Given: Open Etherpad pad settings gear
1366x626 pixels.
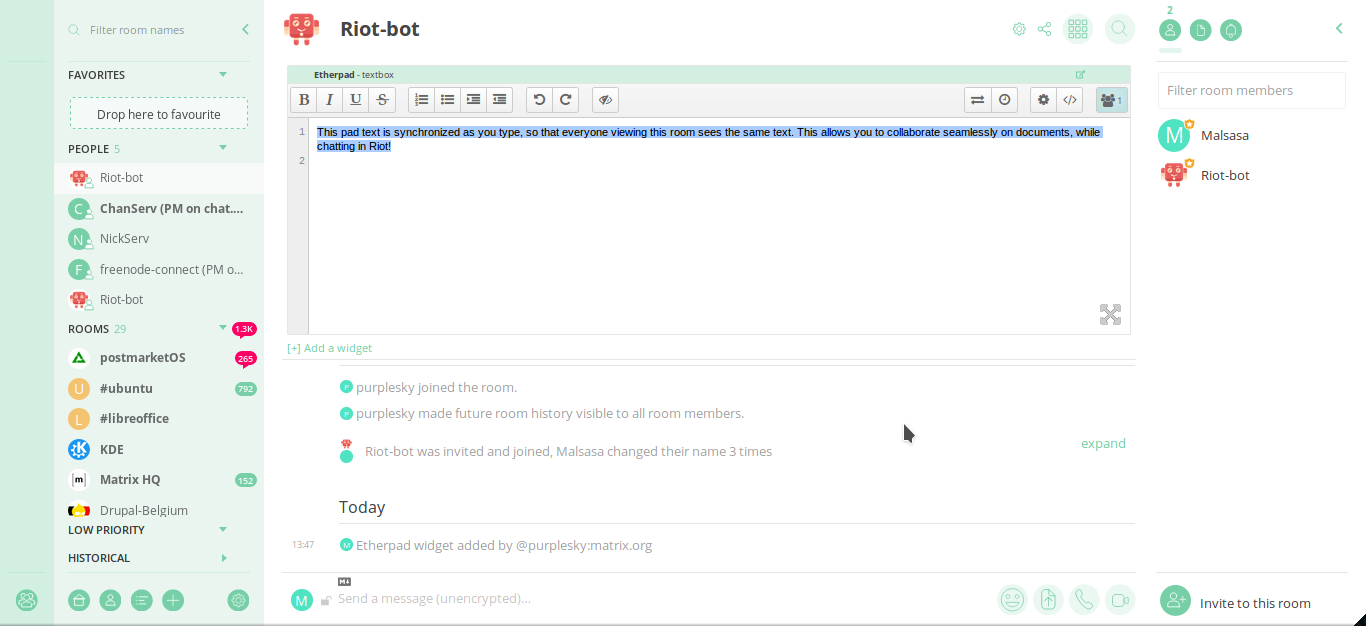Looking at the screenshot, I should point(1044,100).
